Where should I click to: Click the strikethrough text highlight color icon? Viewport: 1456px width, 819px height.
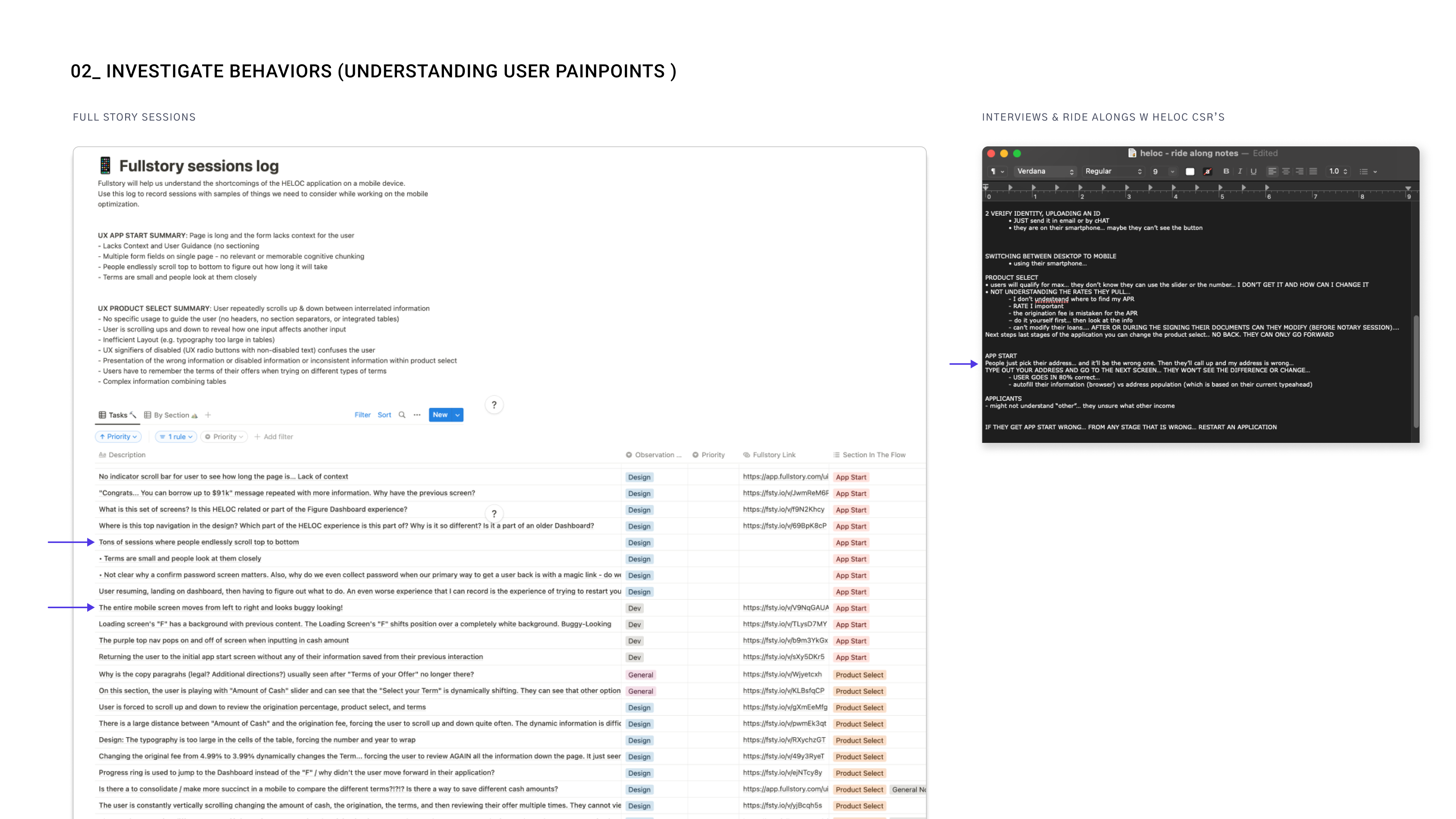tap(1207, 171)
